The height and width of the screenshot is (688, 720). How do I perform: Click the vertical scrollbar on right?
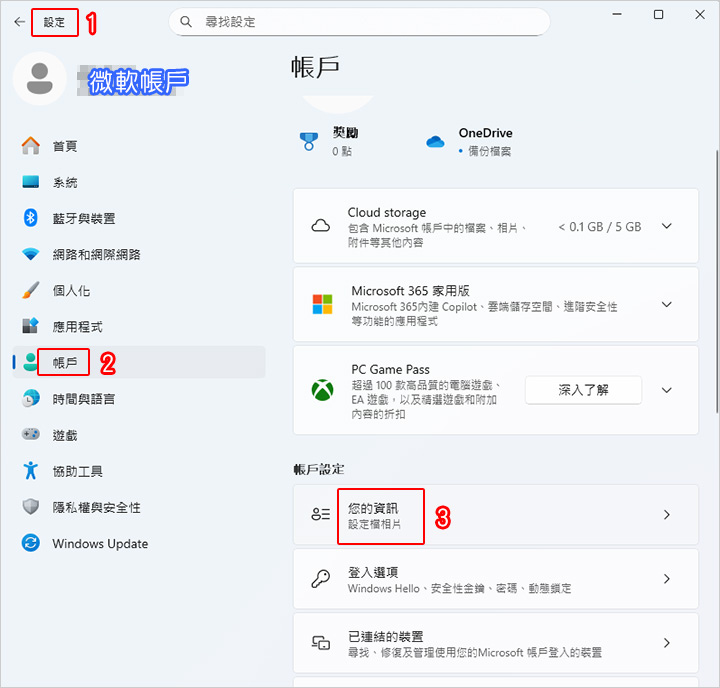[716, 281]
